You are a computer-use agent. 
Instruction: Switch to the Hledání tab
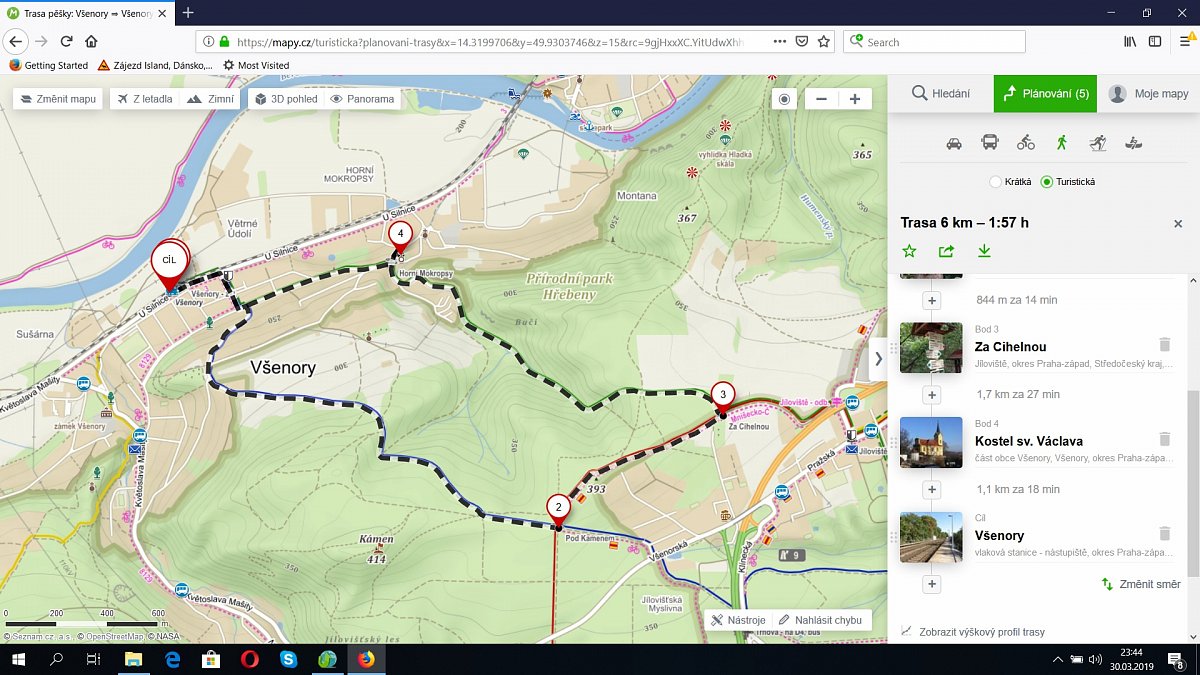pos(941,94)
